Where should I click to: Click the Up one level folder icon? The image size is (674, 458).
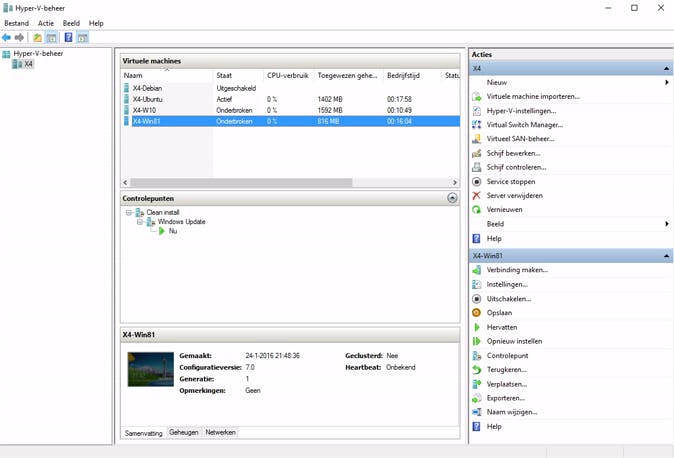tap(37, 38)
